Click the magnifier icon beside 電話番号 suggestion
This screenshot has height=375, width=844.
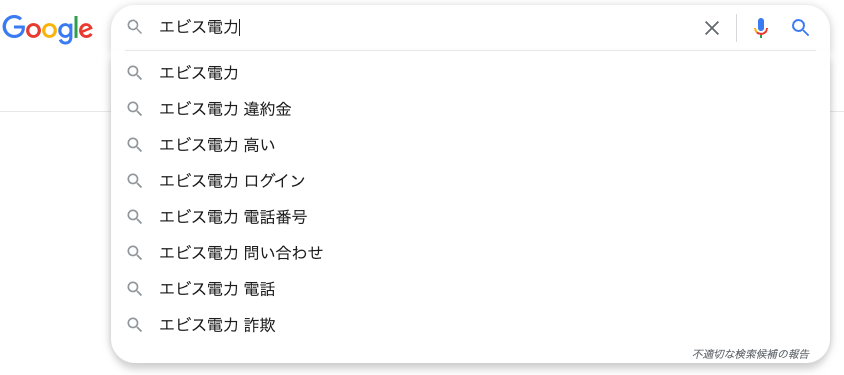[x=135, y=217]
